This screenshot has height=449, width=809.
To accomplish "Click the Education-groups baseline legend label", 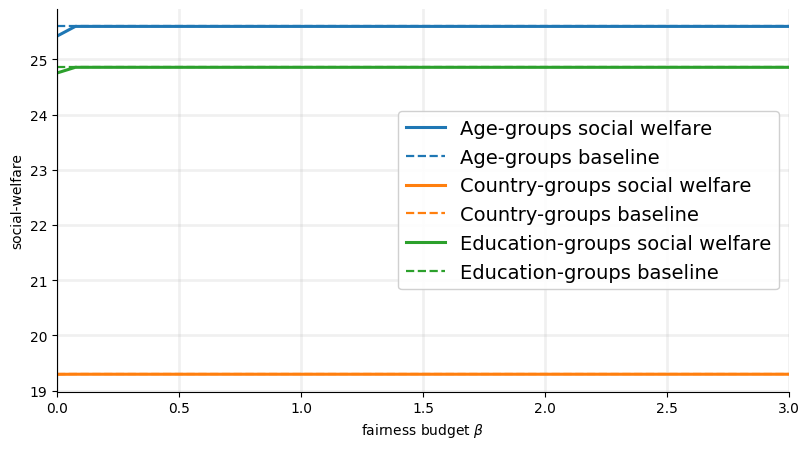I will click(x=589, y=272).
